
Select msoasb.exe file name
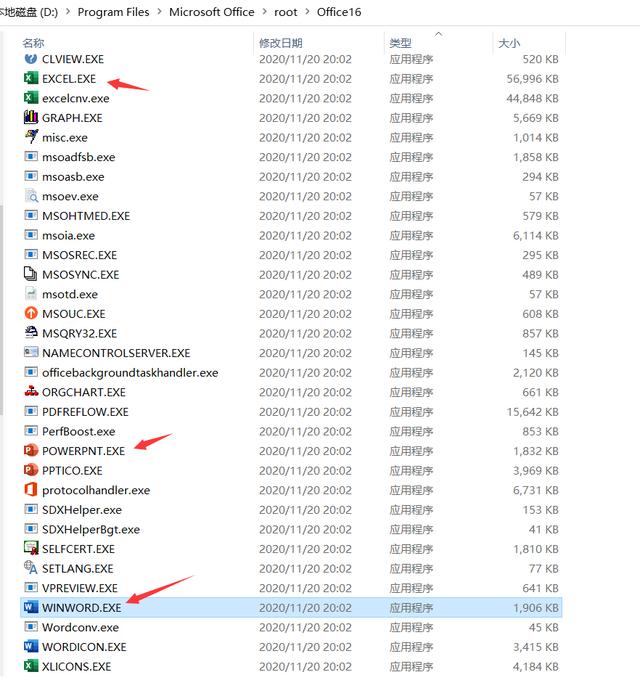click(x=73, y=177)
